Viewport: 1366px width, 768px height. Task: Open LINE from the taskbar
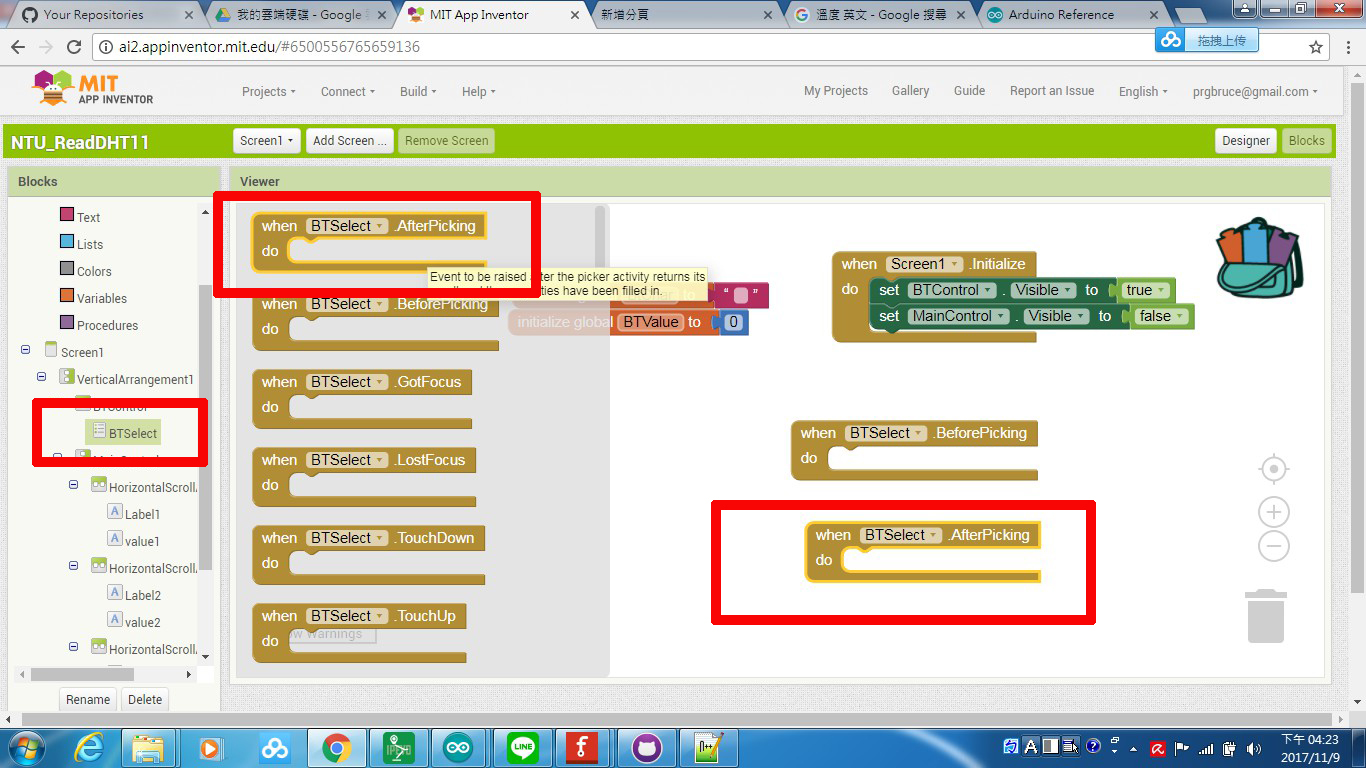coord(523,748)
